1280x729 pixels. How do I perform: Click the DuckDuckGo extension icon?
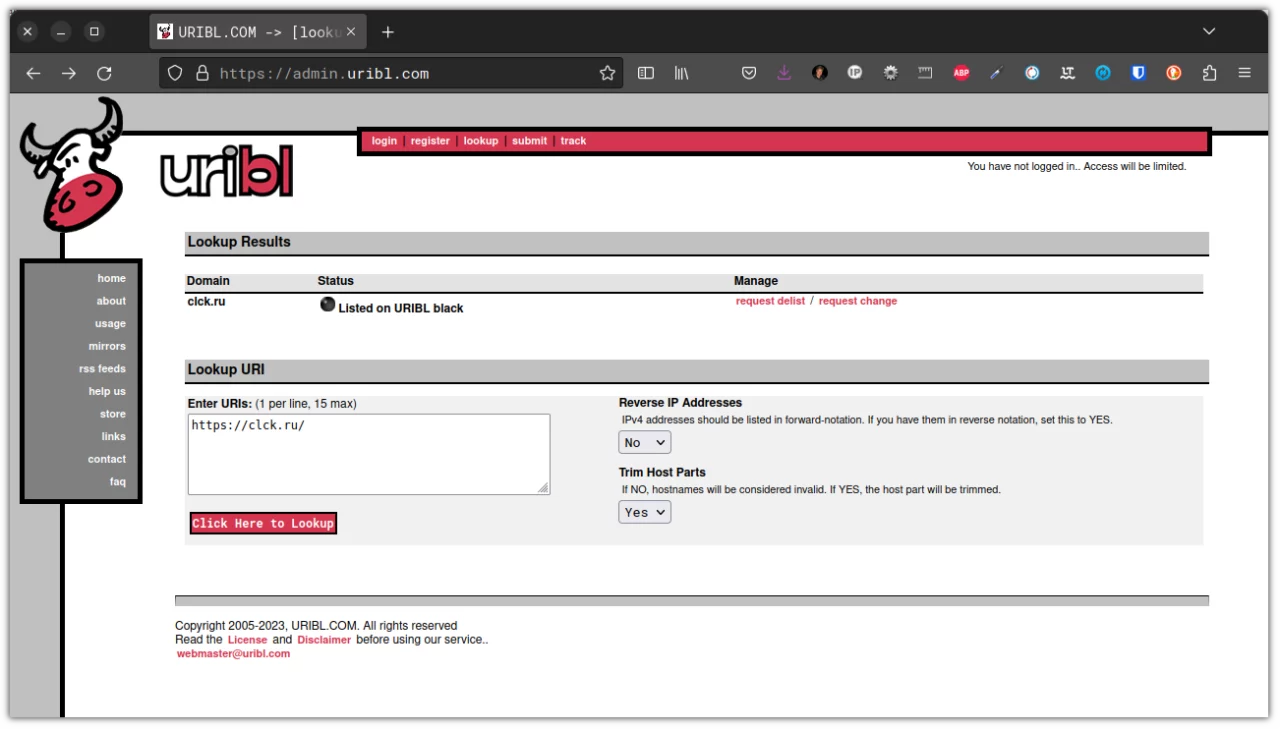(1174, 73)
